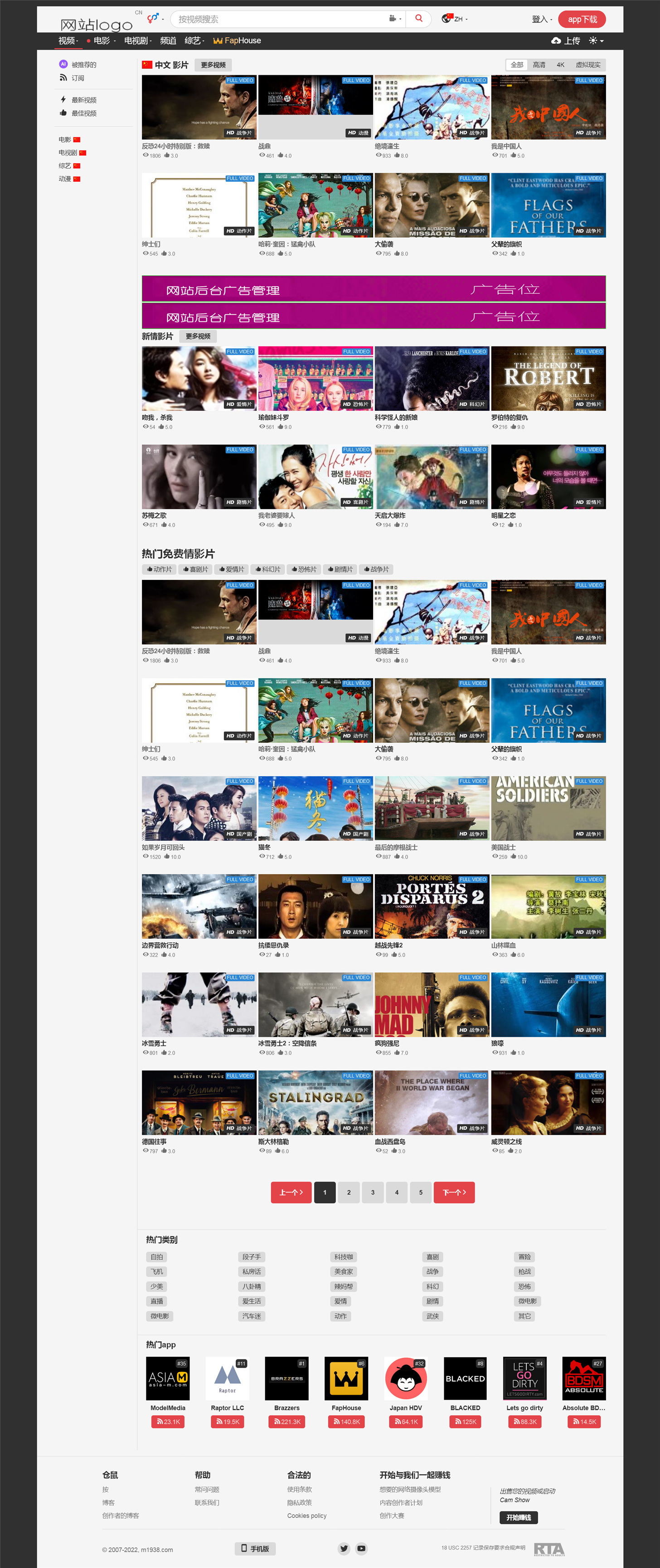Go to page 5
The width and height of the screenshot is (660, 1568).
pyautogui.click(x=421, y=1193)
